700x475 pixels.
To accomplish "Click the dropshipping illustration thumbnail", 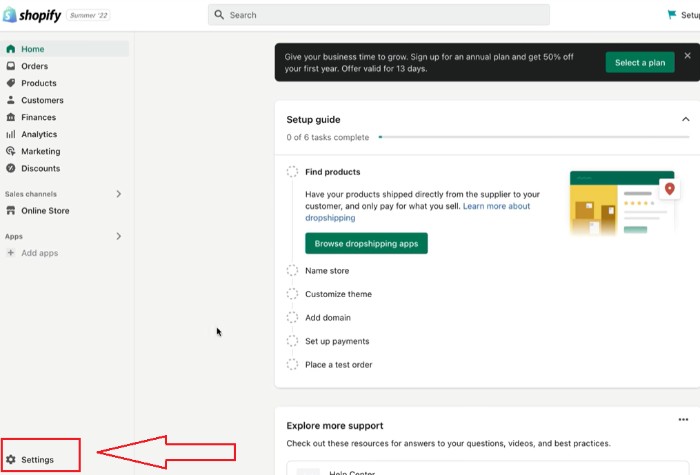I will pos(624,203).
